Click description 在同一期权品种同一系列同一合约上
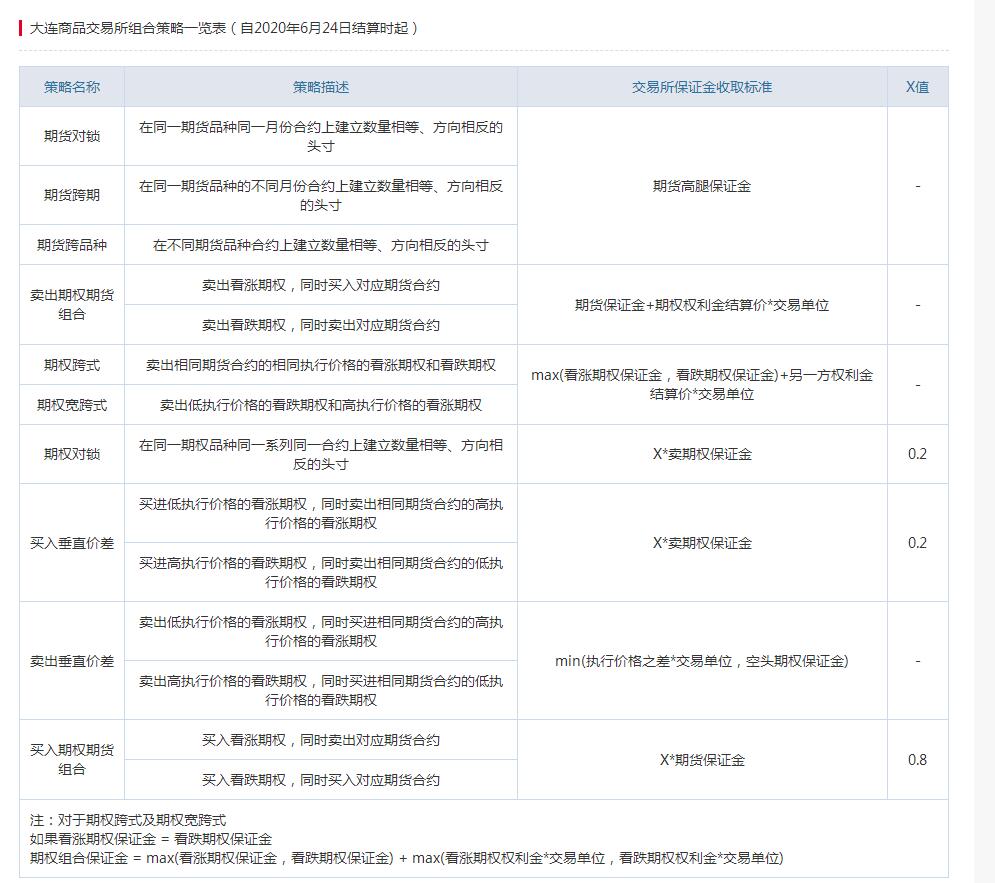 320,454
